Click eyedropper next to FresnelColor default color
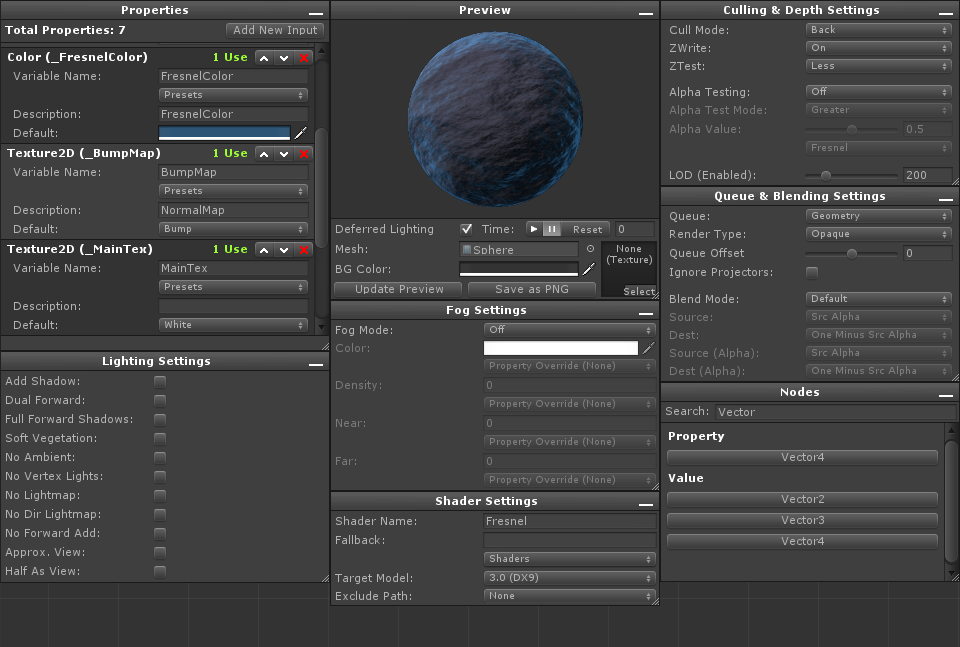This screenshot has width=960, height=647. point(301,133)
